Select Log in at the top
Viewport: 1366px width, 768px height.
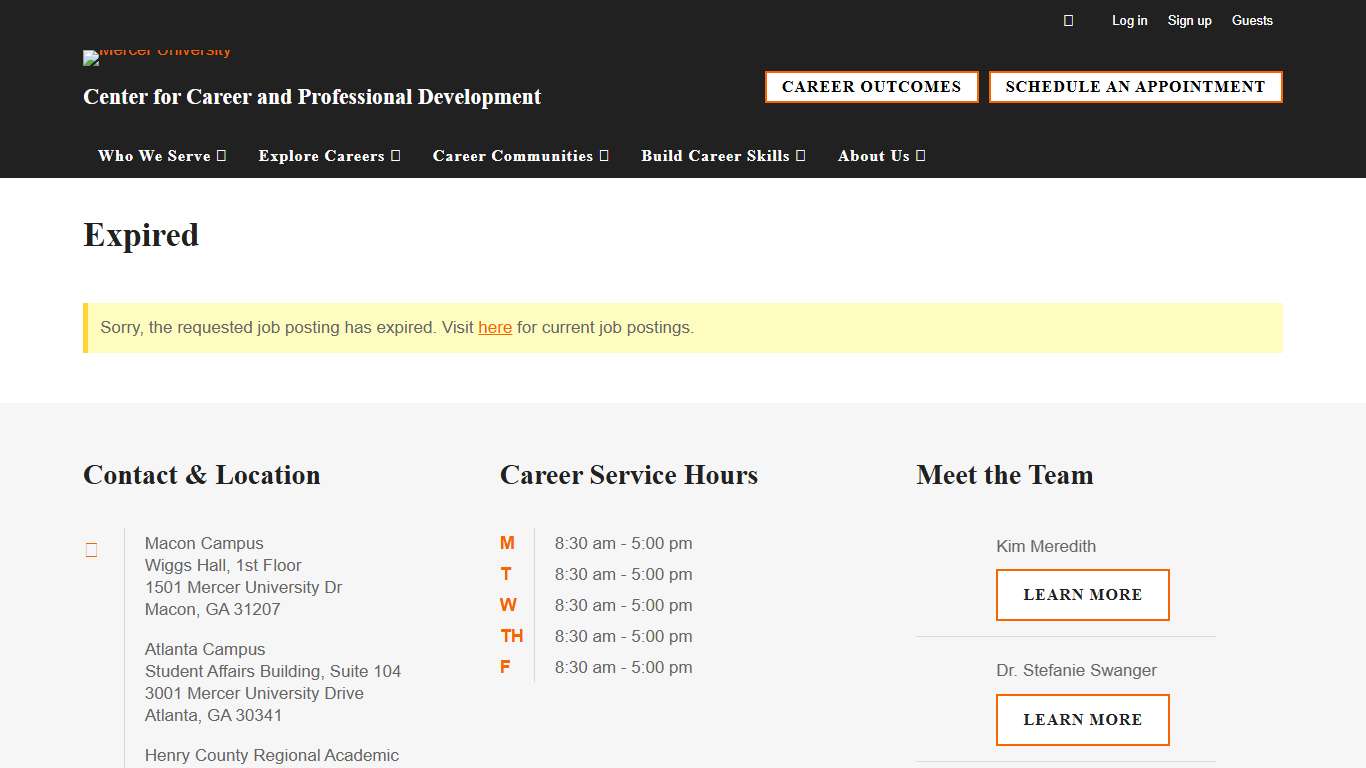(x=1129, y=20)
